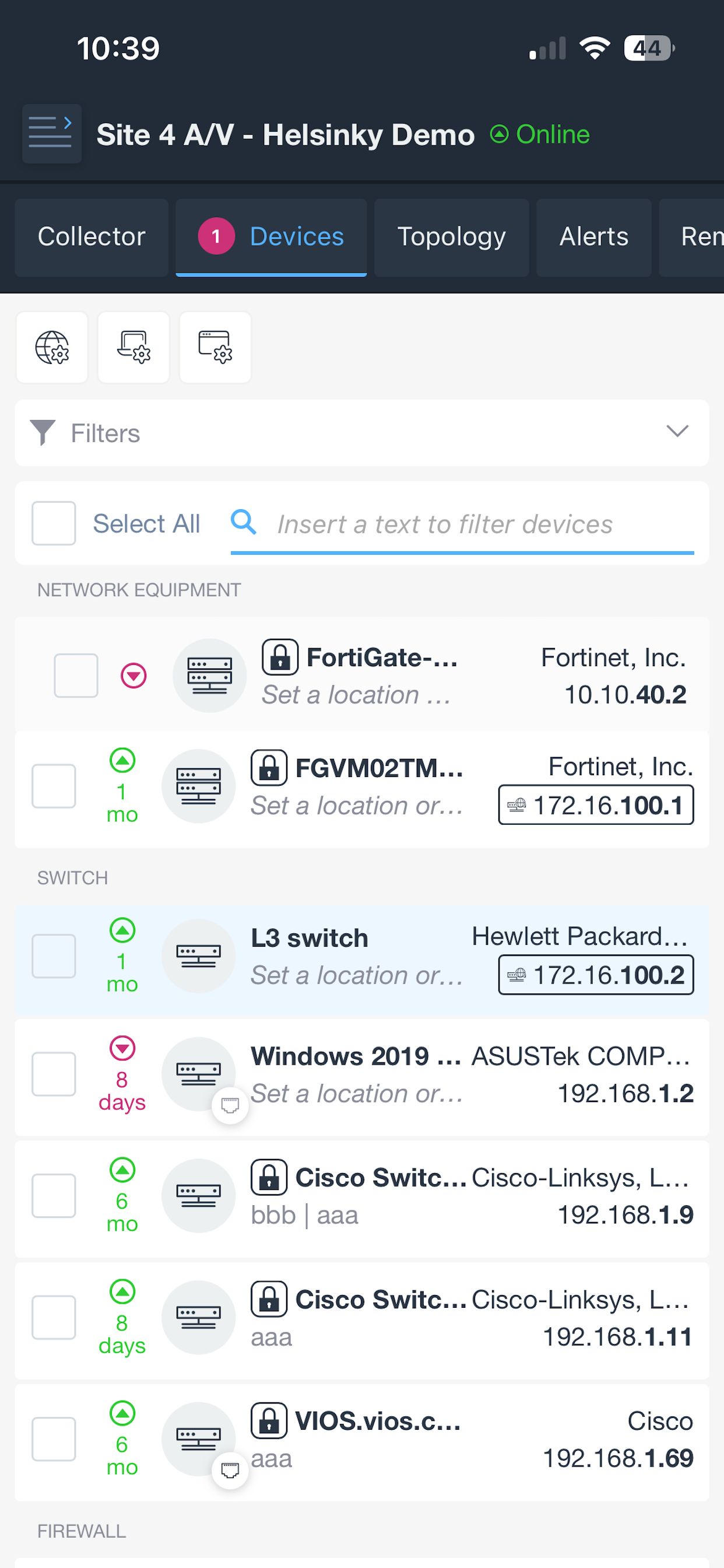Click Set a location for FortiGate
The image size is (724, 1568).
[356, 695]
